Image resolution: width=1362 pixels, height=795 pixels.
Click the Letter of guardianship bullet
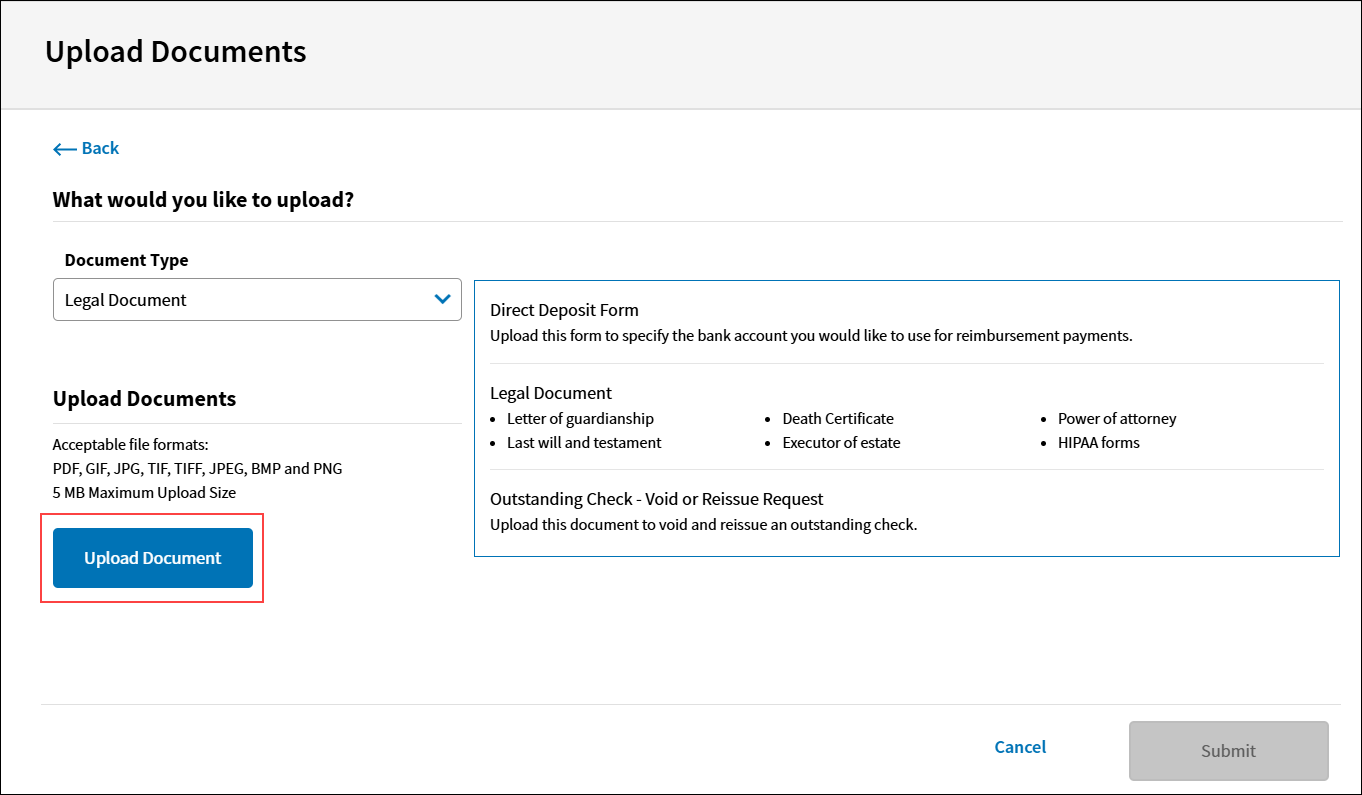580,419
